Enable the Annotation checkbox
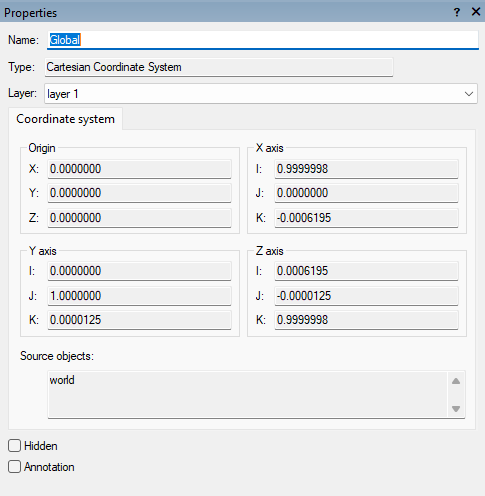Viewport: 485px width, 496px height. 14,467
